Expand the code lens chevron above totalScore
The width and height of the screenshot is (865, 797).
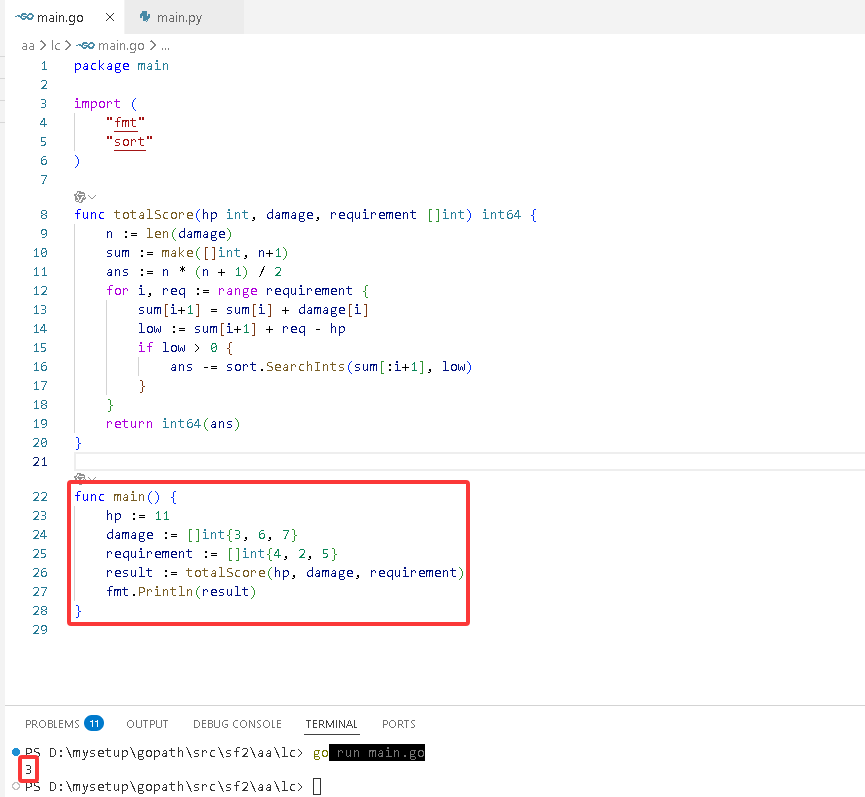point(92,197)
